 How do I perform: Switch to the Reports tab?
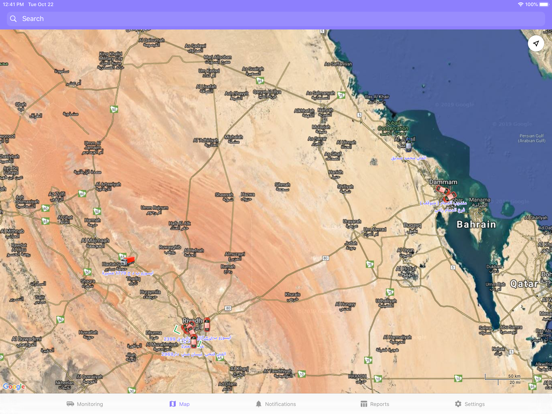point(375,404)
